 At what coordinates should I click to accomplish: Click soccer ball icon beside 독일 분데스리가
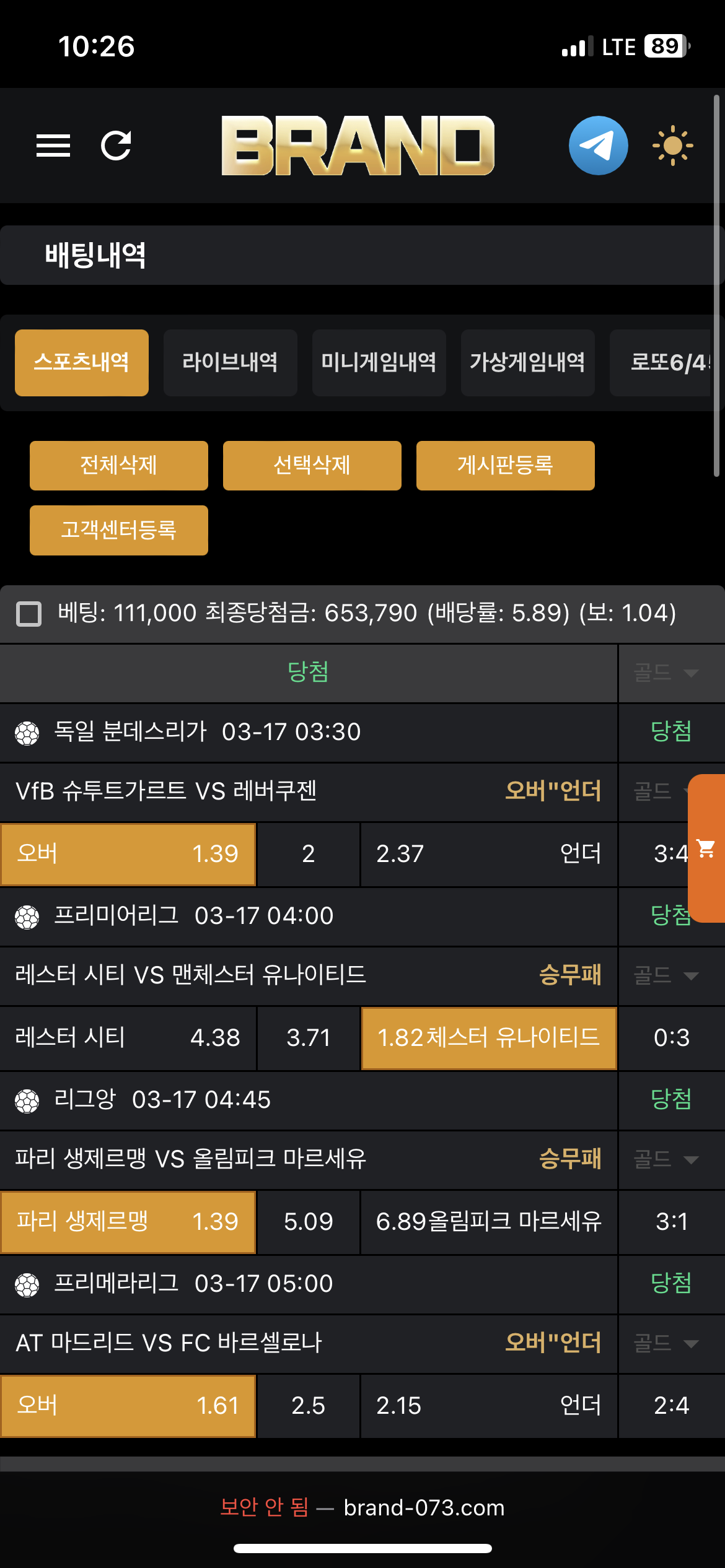click(x=27, y=733)
